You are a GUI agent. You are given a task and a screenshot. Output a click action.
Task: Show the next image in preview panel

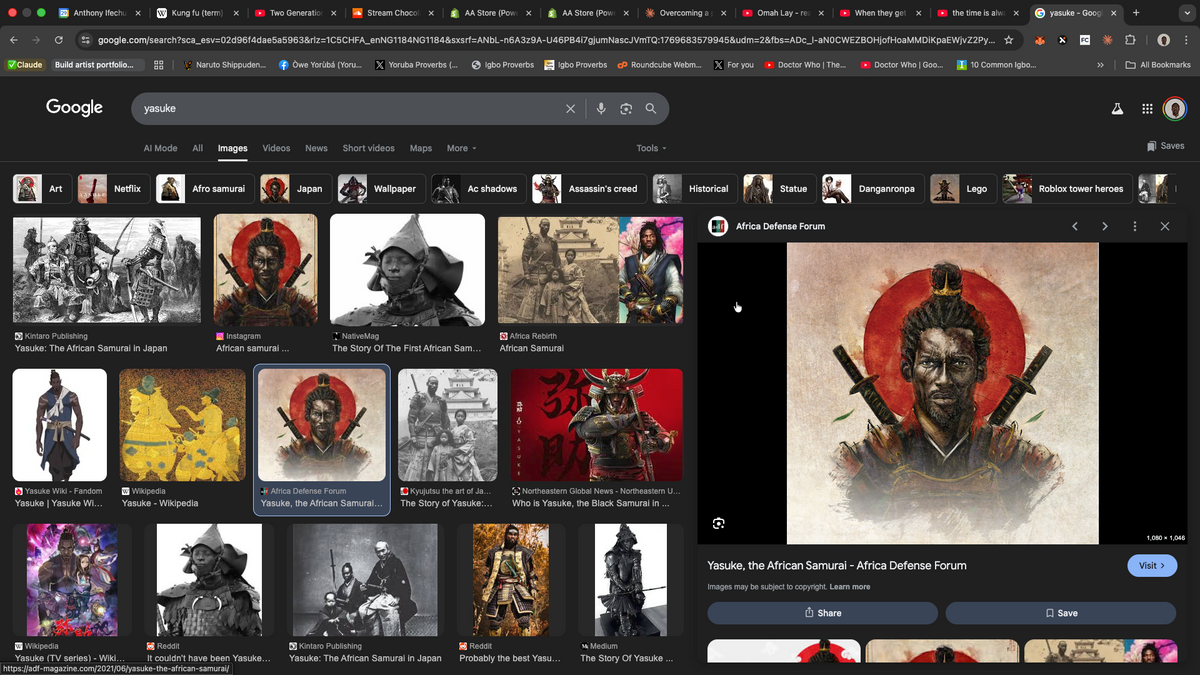click(x=1105, y=226)
